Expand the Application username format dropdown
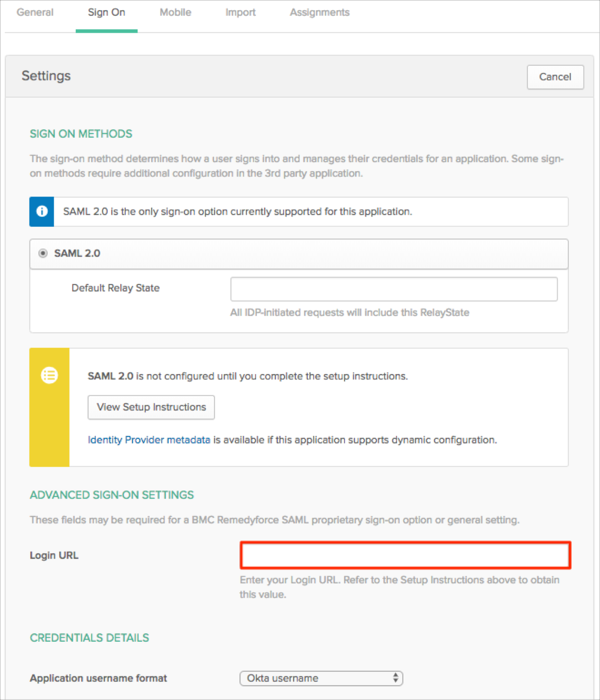The width and height of the screenshot is (600, 700). [321, 678]
